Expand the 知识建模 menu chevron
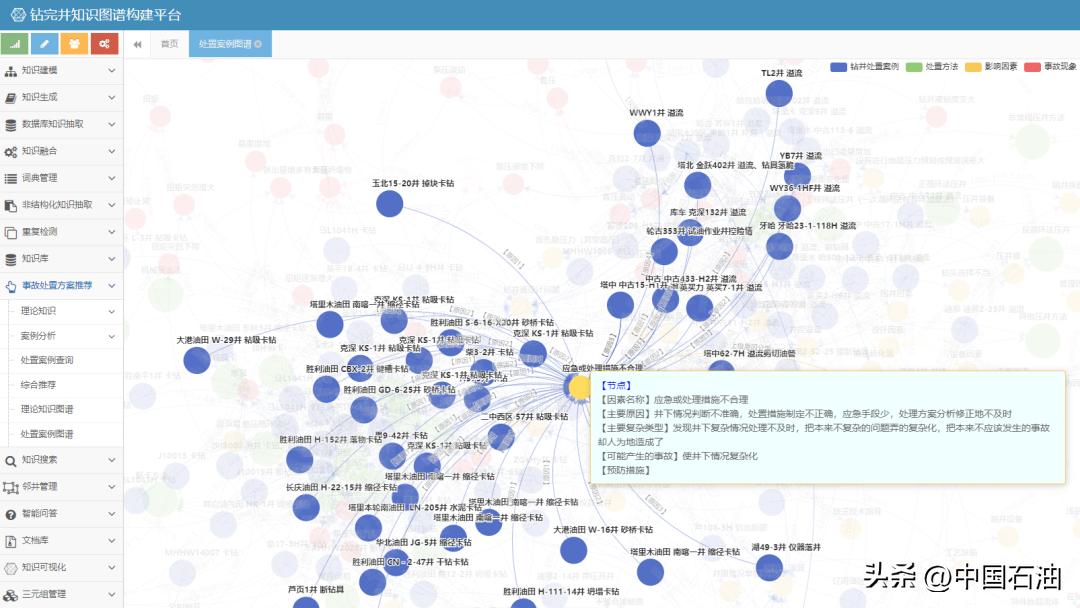This screenshot has width=1080, height=608. [x=112, y=70]
